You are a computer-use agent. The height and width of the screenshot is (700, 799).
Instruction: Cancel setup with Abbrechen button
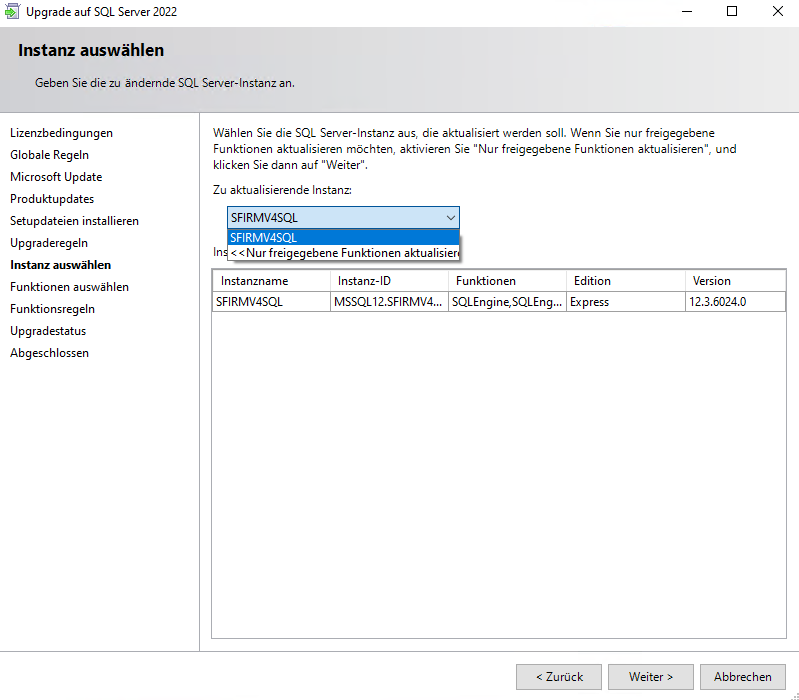742,677
